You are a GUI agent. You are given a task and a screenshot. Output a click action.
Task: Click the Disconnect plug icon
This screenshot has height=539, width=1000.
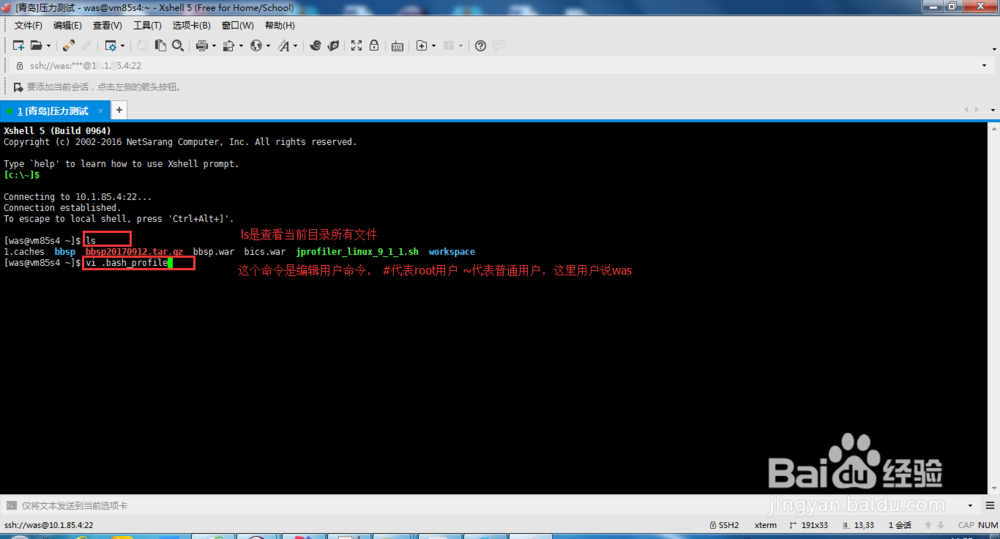(x=68, y=45)
